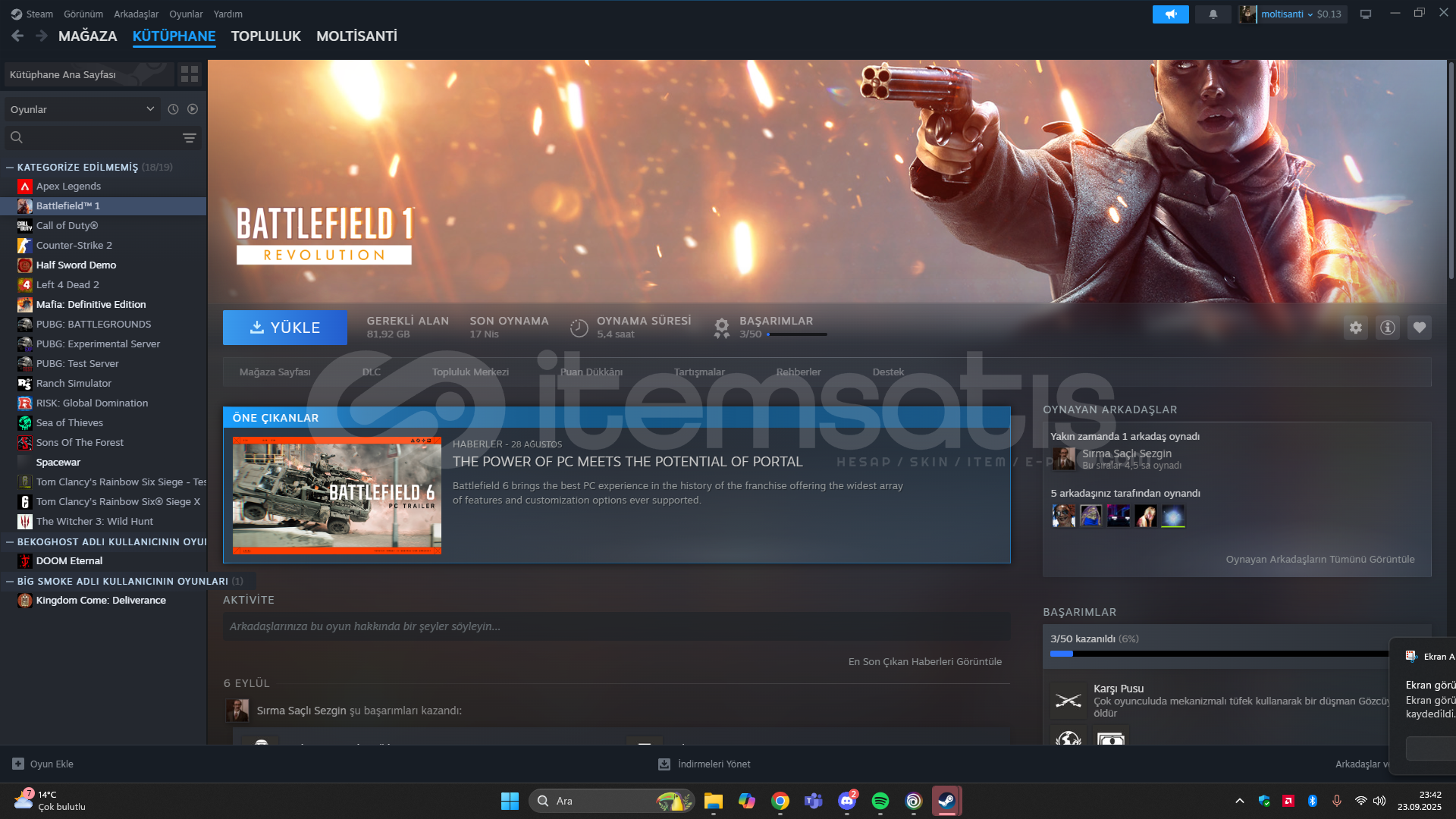
Task: Click En Son Çıkan Haberleri Görüntüle
Action: pos(925,661)
